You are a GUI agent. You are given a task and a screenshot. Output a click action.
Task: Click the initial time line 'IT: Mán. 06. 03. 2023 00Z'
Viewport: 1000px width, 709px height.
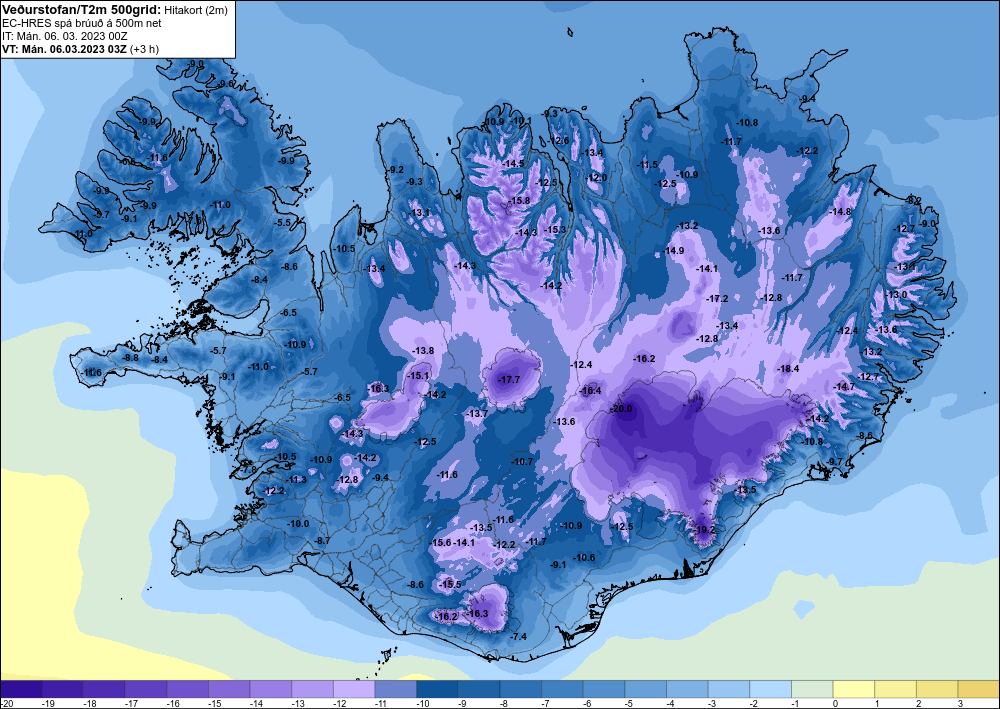pos(64,36)
